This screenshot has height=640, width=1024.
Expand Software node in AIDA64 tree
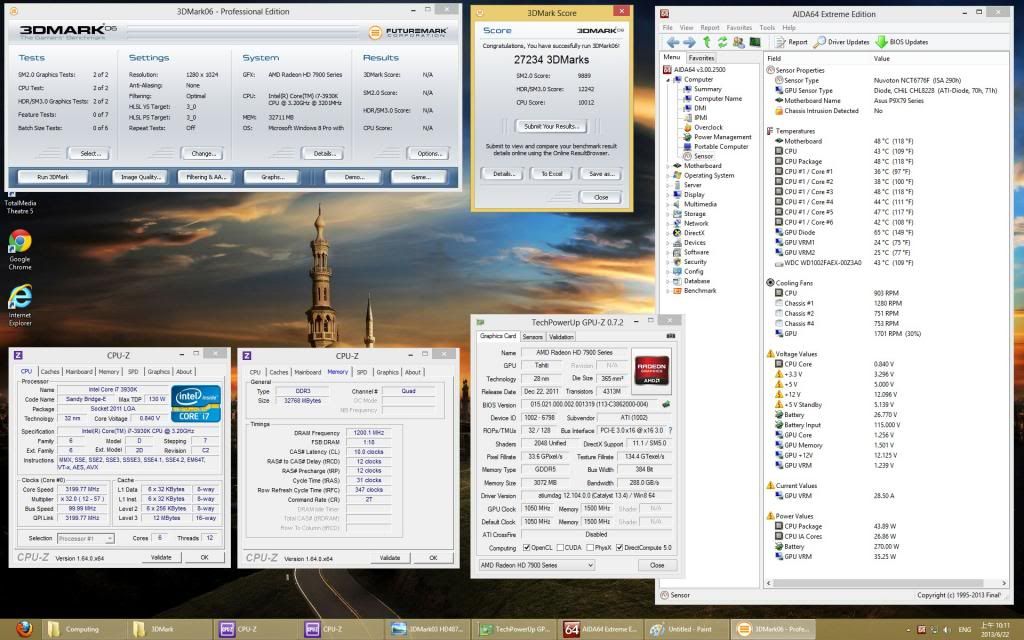[667, 252]
